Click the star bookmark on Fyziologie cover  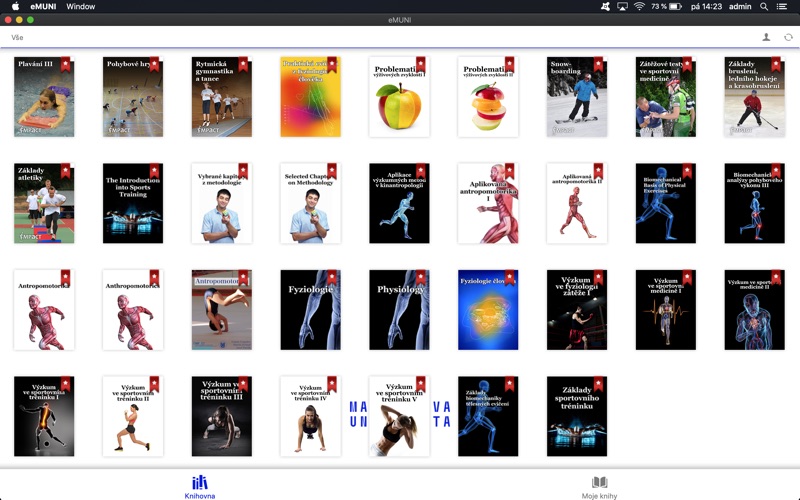click(x=332, y=278)
